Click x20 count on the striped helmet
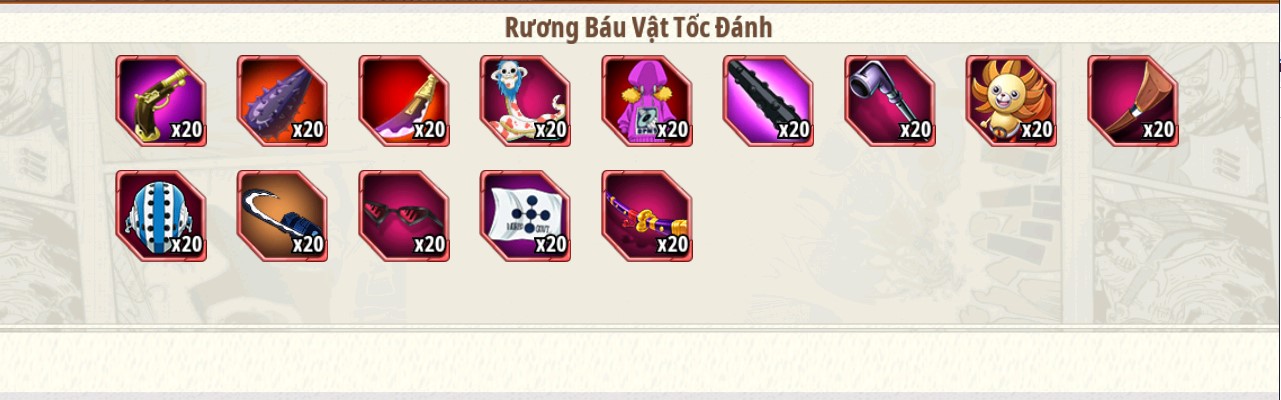Screen dimensions: 1281x400 click(x=186, y=245)
